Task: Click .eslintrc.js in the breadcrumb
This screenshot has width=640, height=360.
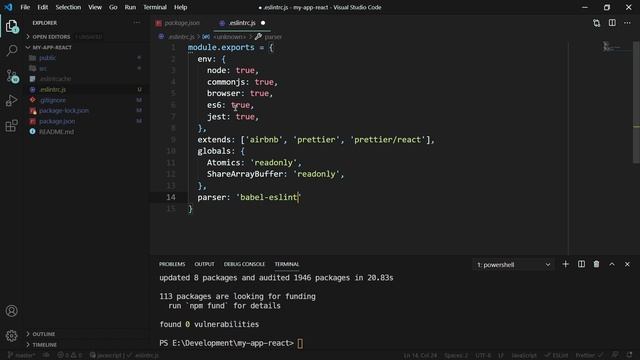Action: click(181, 37)
